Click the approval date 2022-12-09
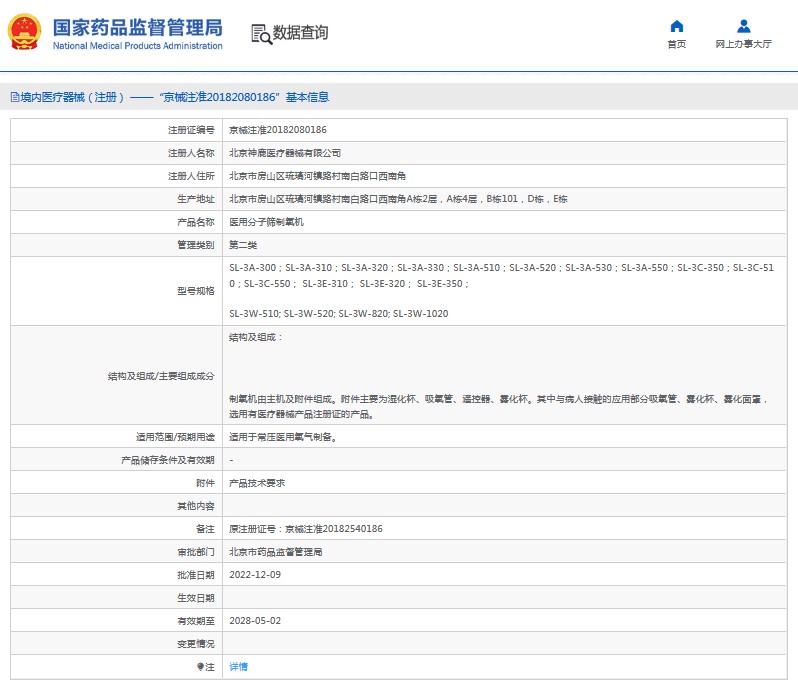The image size is (798, 682). tap(255, 575)
